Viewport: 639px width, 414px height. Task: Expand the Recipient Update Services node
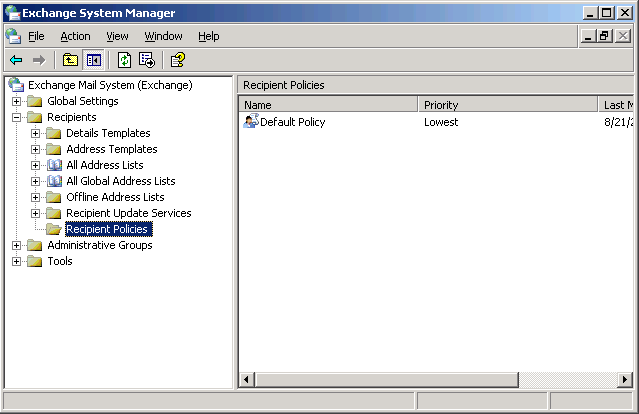click(35, 213)
